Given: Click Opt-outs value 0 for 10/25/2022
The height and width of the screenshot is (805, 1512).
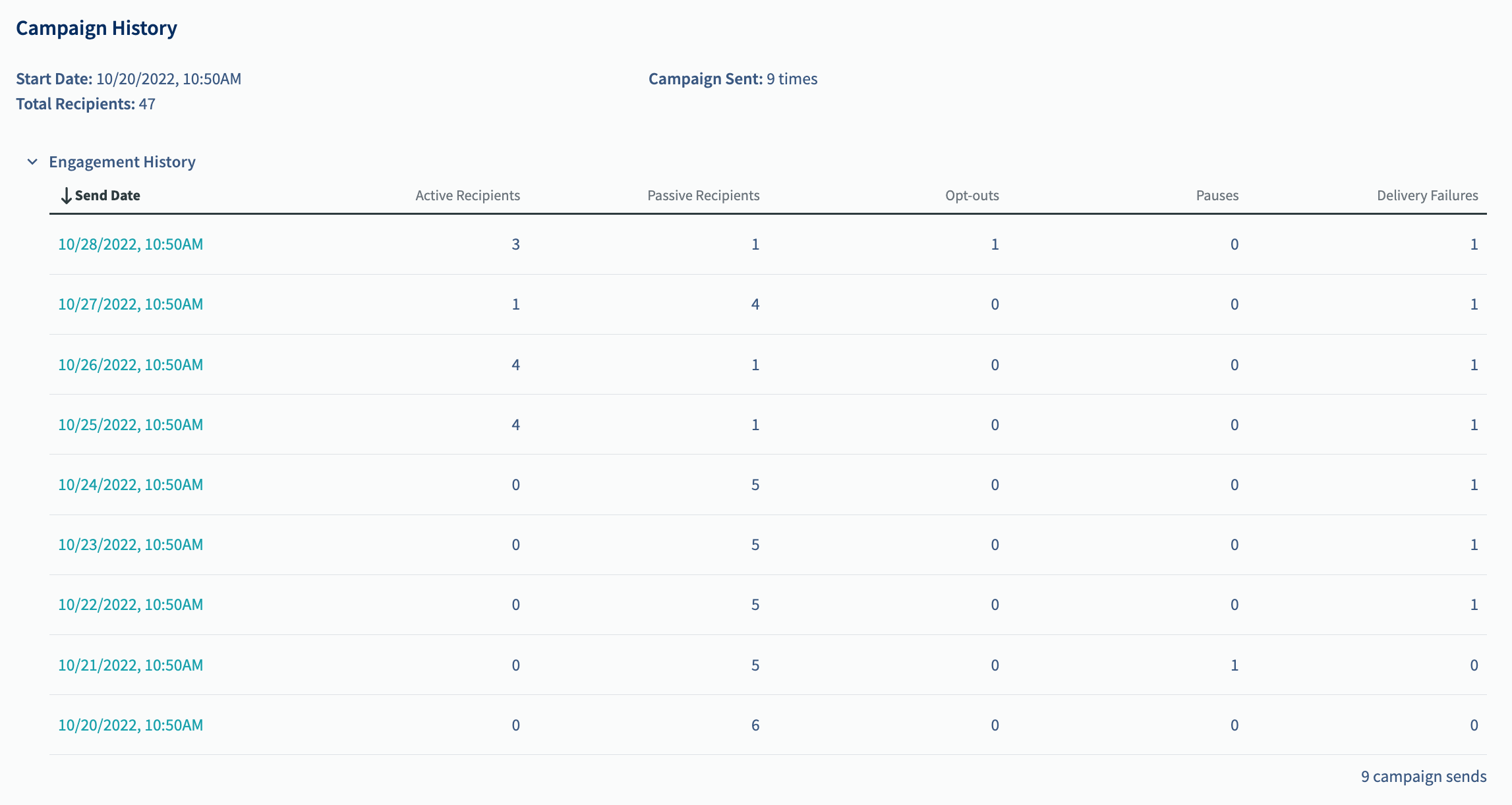Looking at the screenshot, I should 995,425.
